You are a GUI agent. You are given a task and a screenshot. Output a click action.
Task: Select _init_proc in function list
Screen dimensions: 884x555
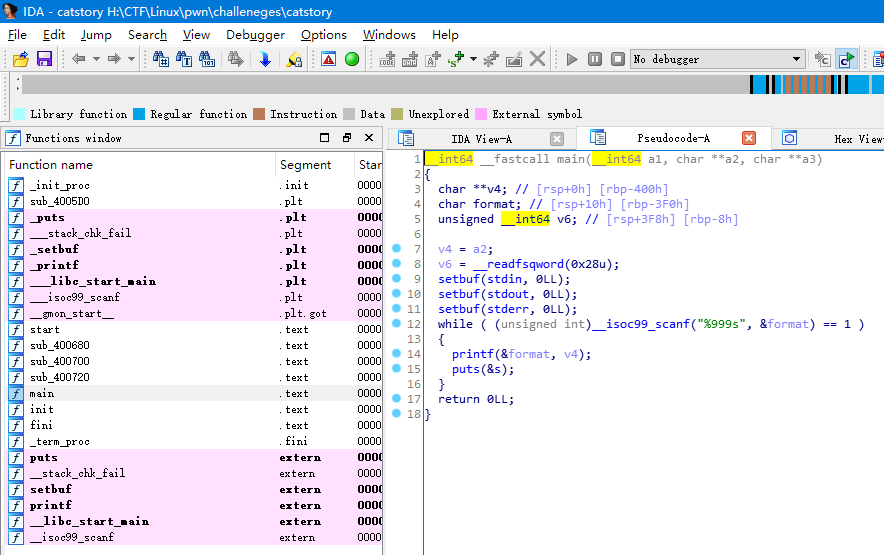[x=195, y=185]
